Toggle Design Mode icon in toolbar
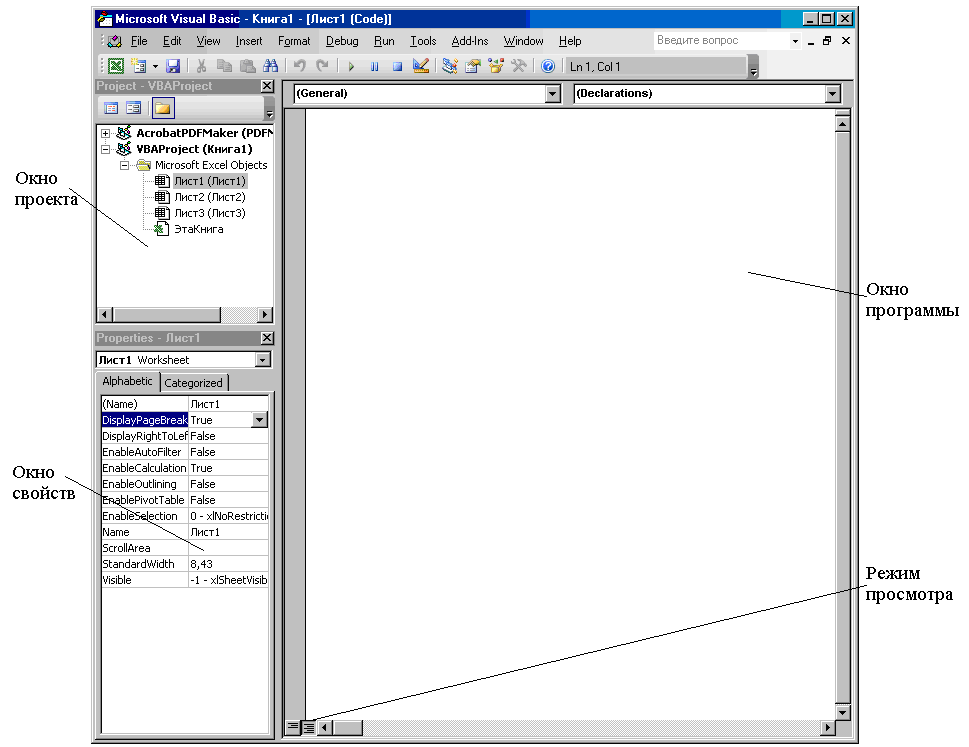The height and width of the screenshot is (747, 969). [x=421, y=66]
